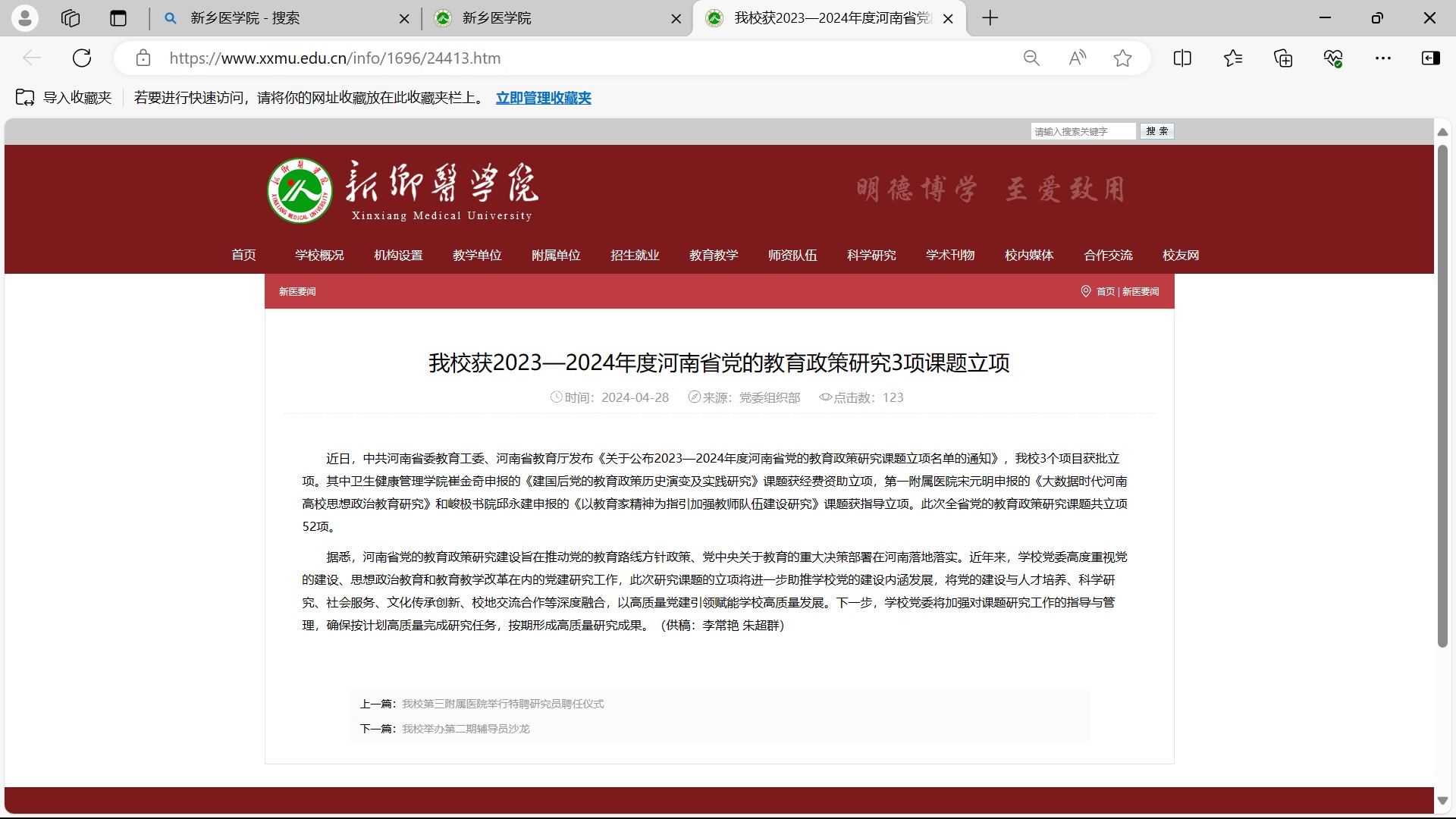Click the 立即管理收藏夹 link
Image resolution: width=1456 pixels, height=819 pixels.
(x=543, y=98)
